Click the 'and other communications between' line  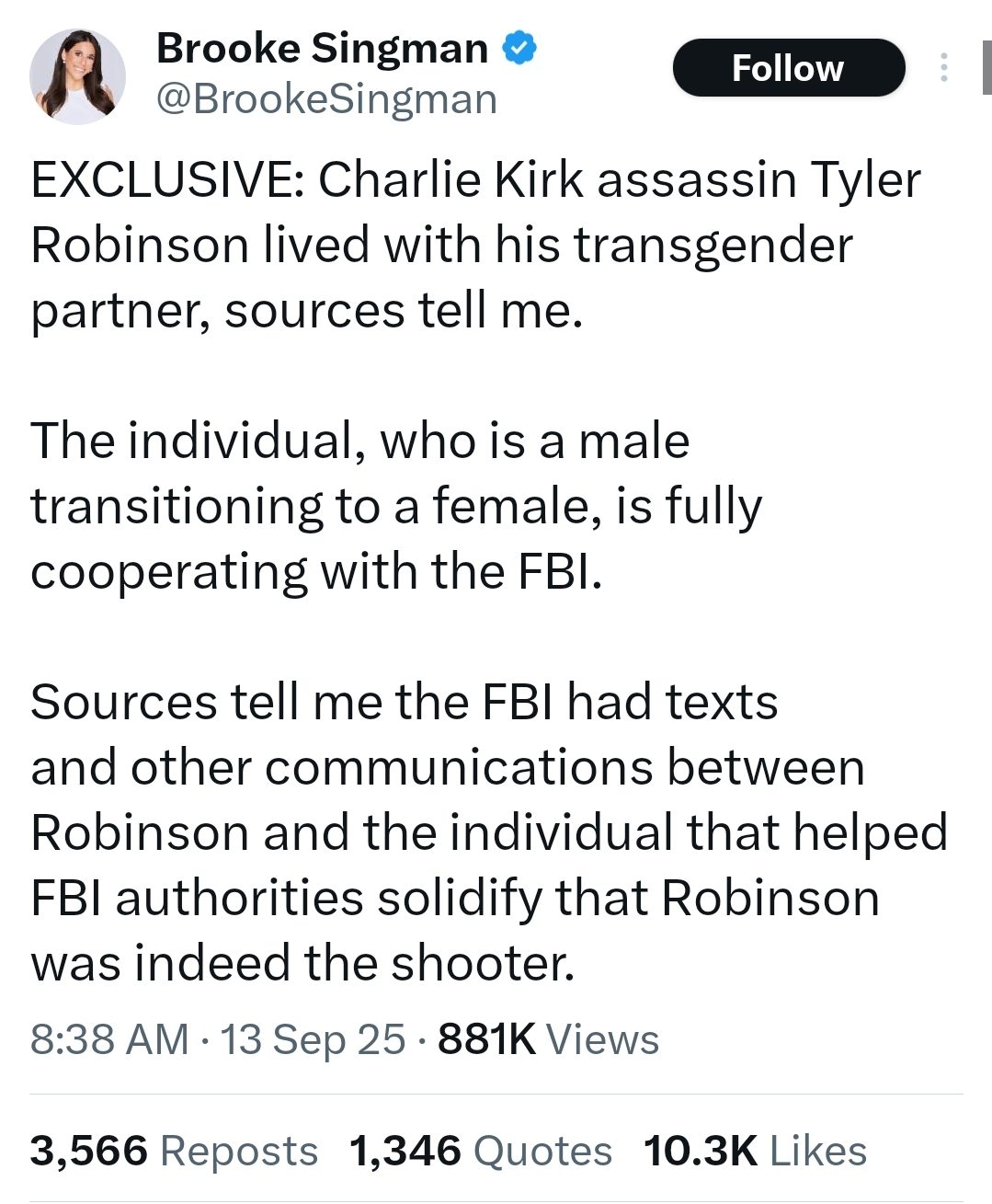447,767
